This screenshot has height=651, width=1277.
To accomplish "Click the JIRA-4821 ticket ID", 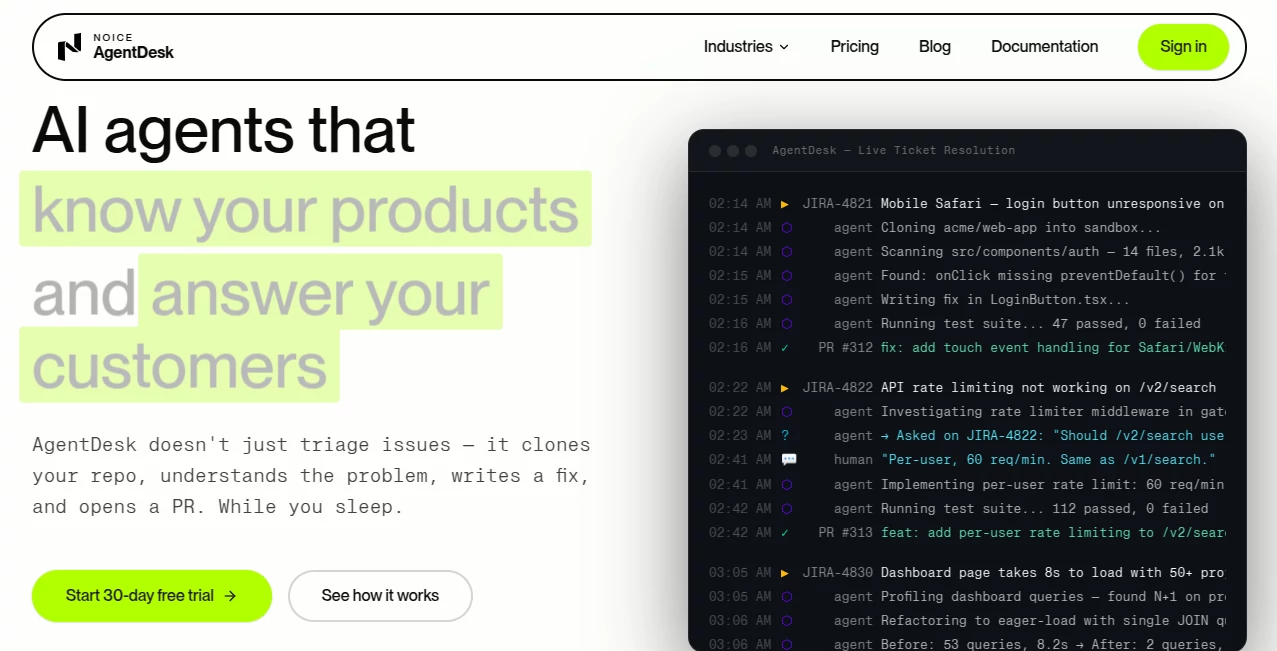I will click(x=837, y=204).
